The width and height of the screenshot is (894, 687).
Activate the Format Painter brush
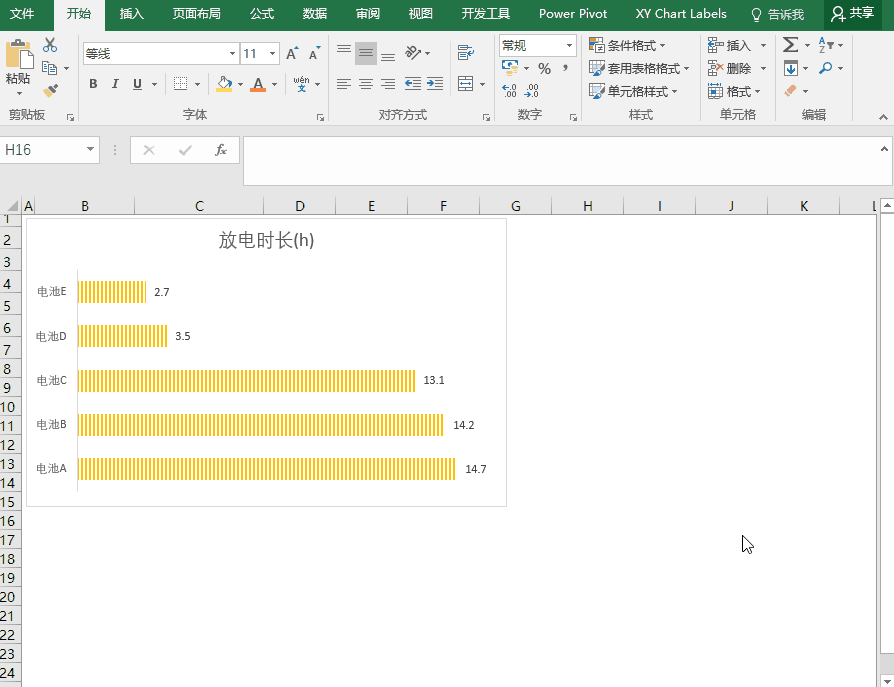[x=50, y=91]
